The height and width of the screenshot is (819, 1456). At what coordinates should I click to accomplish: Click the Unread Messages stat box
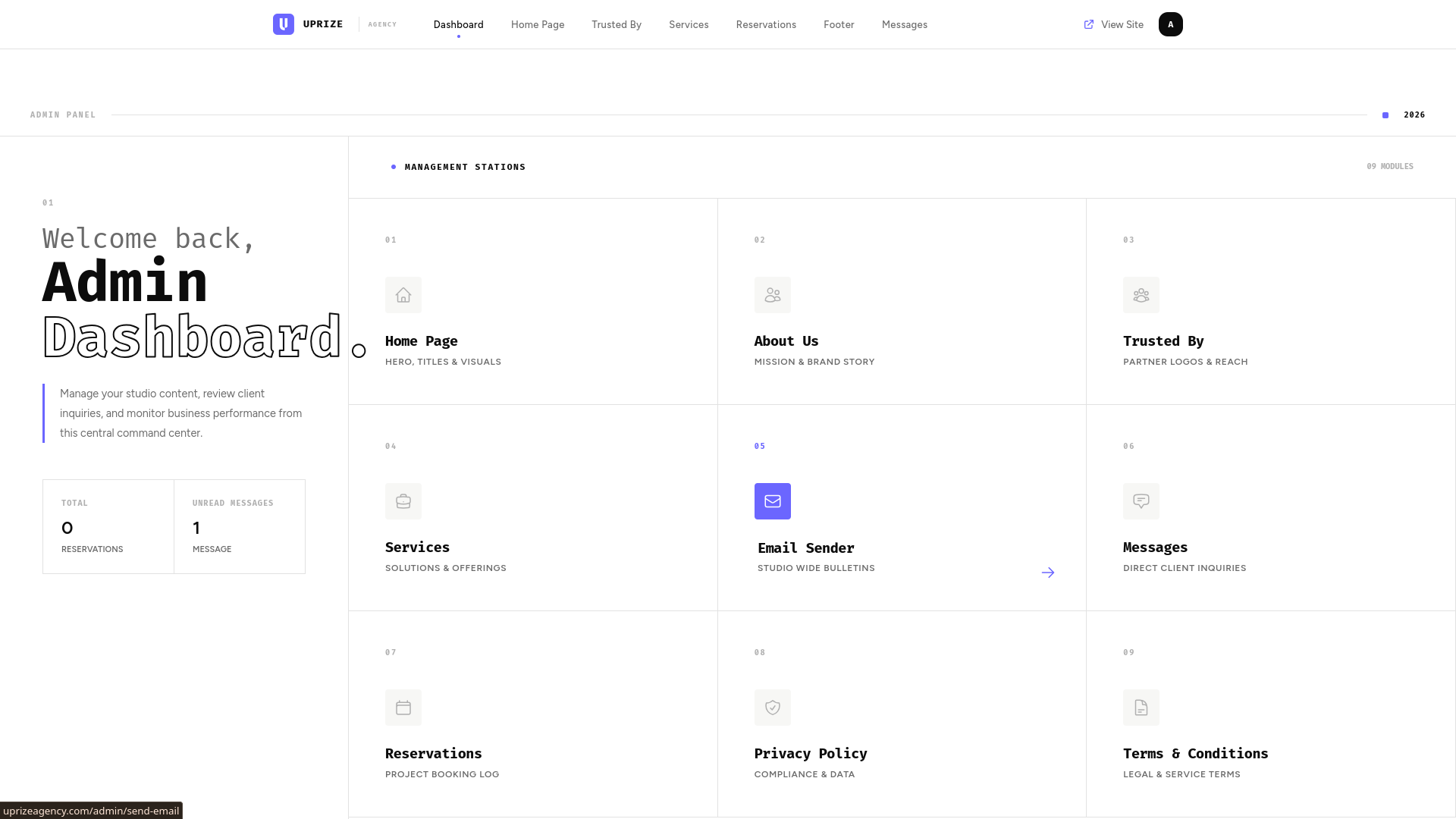[x=240, y=526]
